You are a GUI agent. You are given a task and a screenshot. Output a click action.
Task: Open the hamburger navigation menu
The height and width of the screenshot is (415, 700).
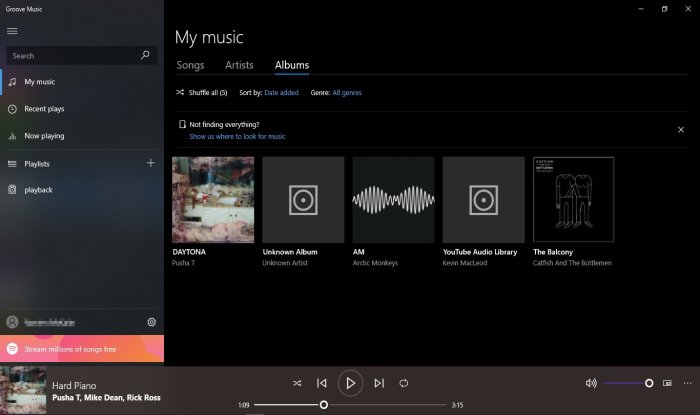pos(12,31)
